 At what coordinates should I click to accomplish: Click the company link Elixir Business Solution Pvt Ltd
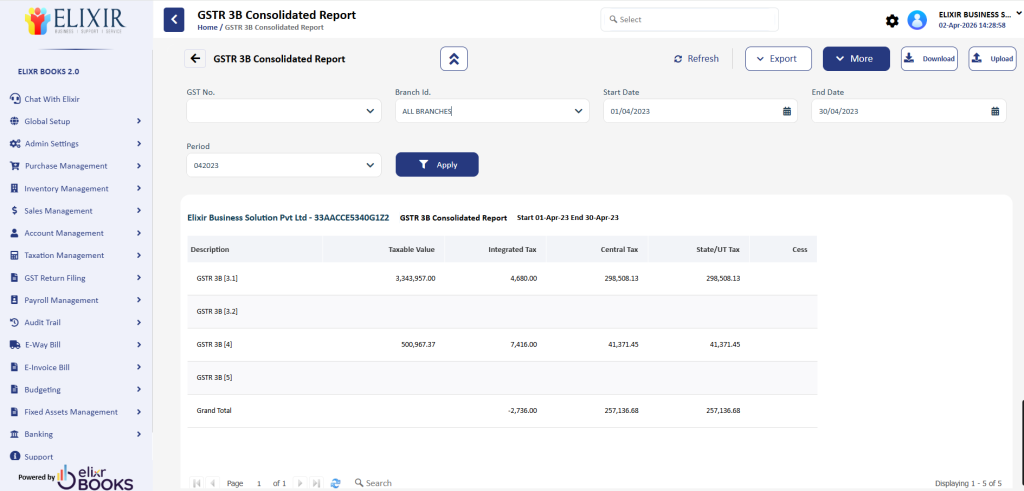pyautogui.click(x=288, y=217)
